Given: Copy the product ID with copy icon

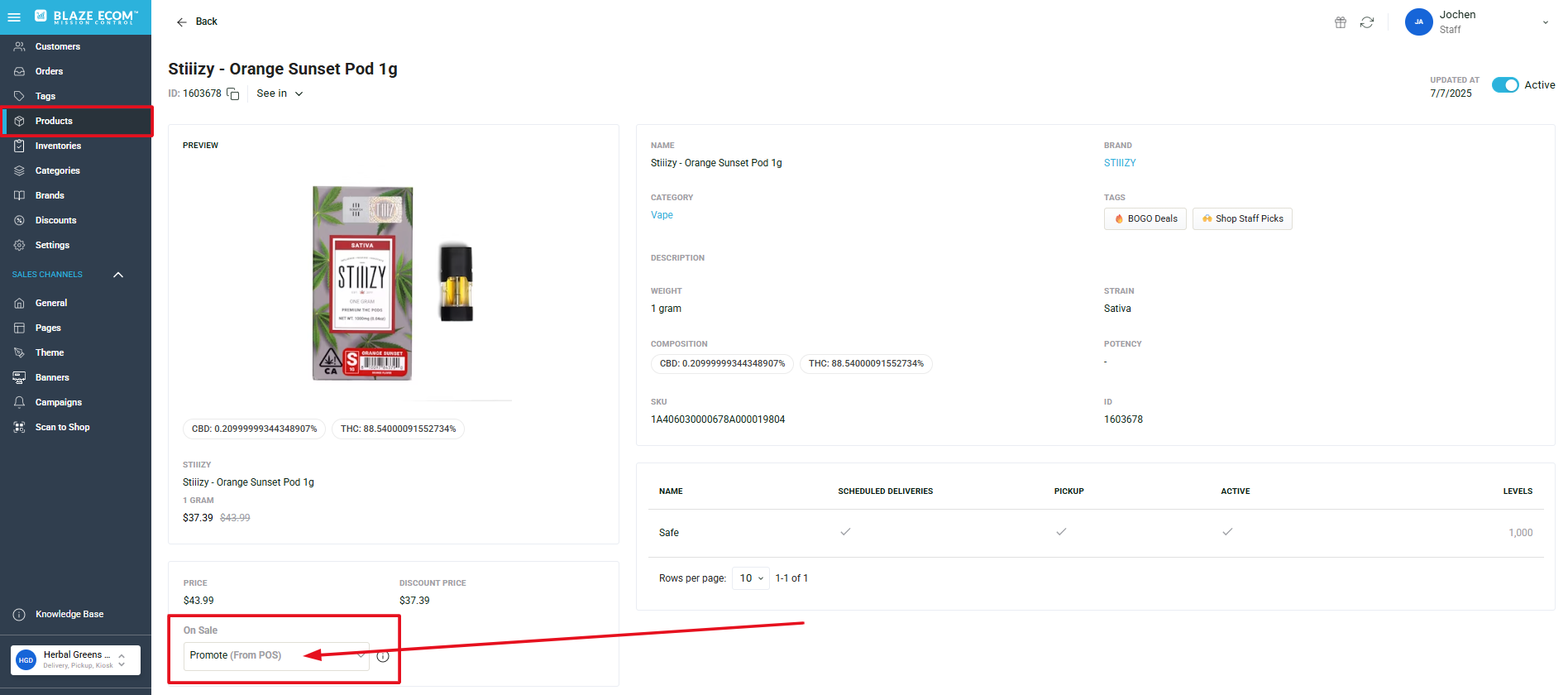Looking at the screenshot, I should point(233,94).
